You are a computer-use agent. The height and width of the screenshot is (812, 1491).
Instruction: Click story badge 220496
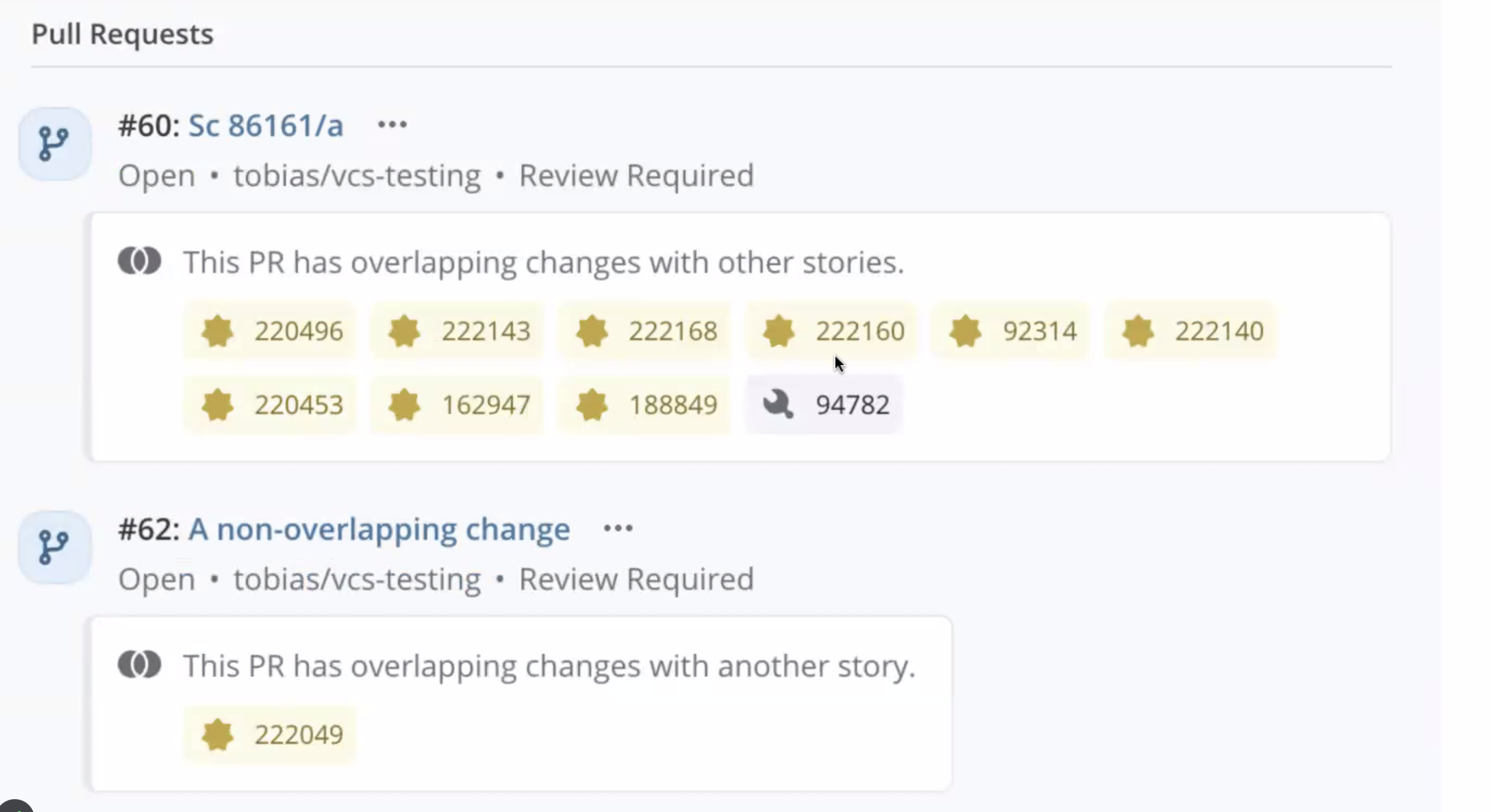[x=270, y=331]
